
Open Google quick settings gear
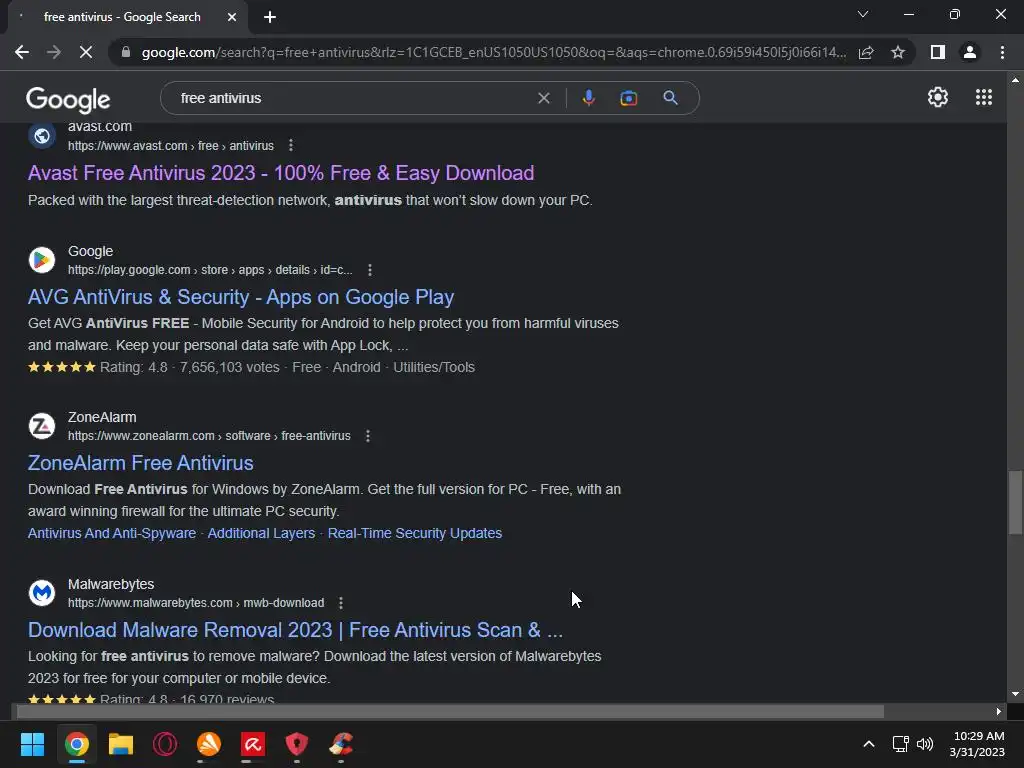tap(938, 97)
